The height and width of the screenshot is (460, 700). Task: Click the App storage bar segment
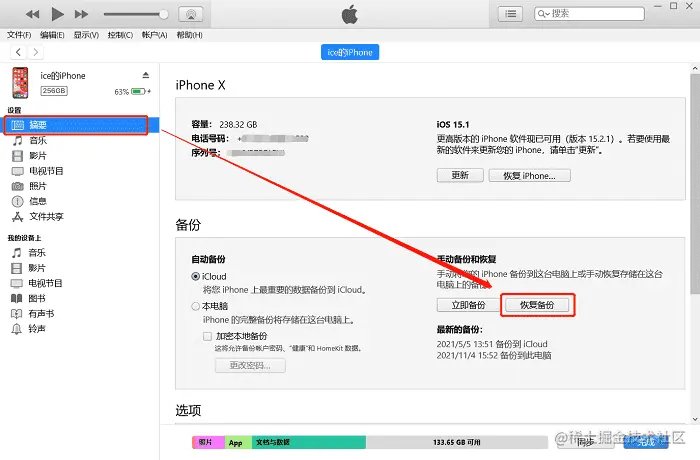(238, 442)
